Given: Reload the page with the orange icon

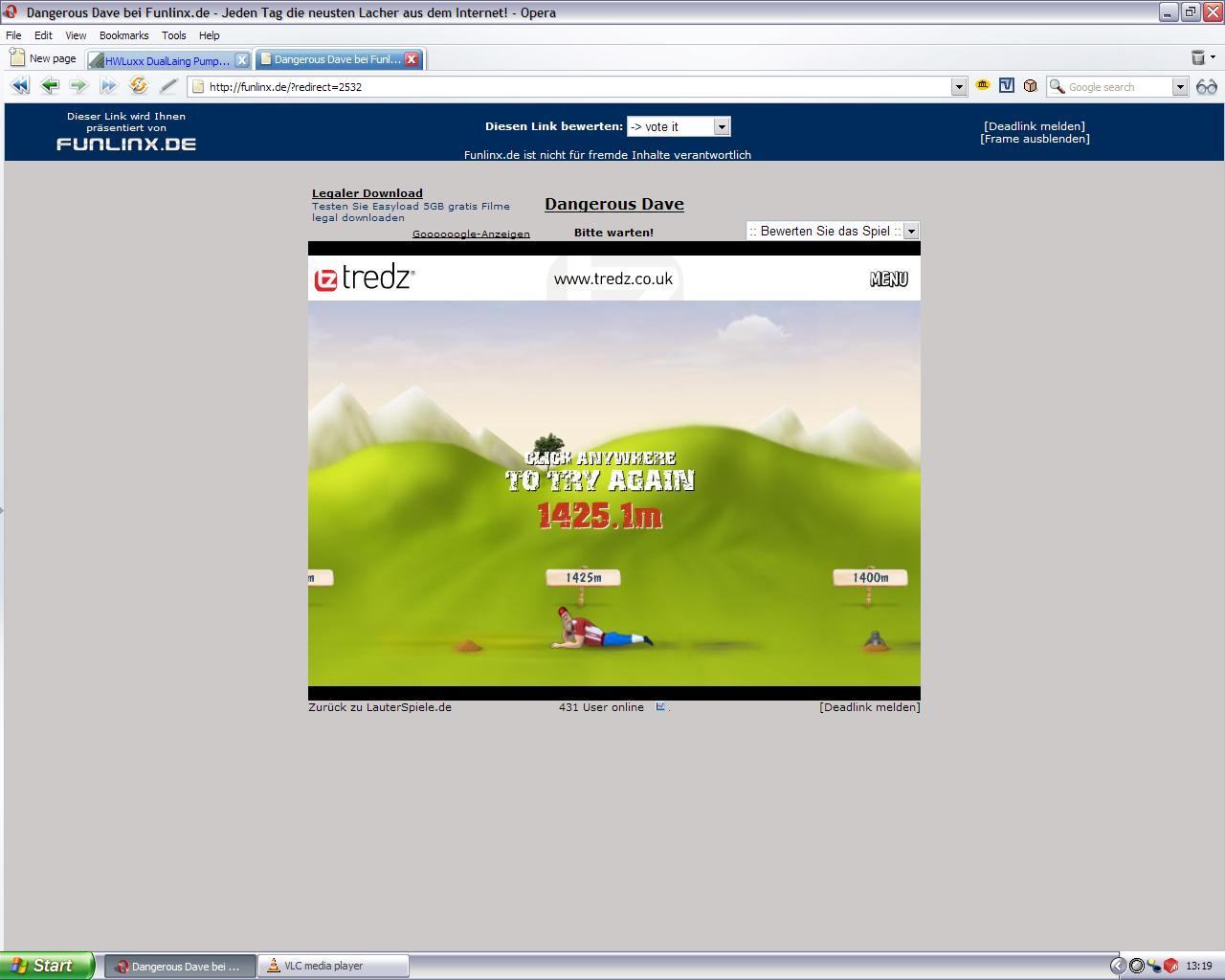Looking at the screenshot, I should (139, 86).
